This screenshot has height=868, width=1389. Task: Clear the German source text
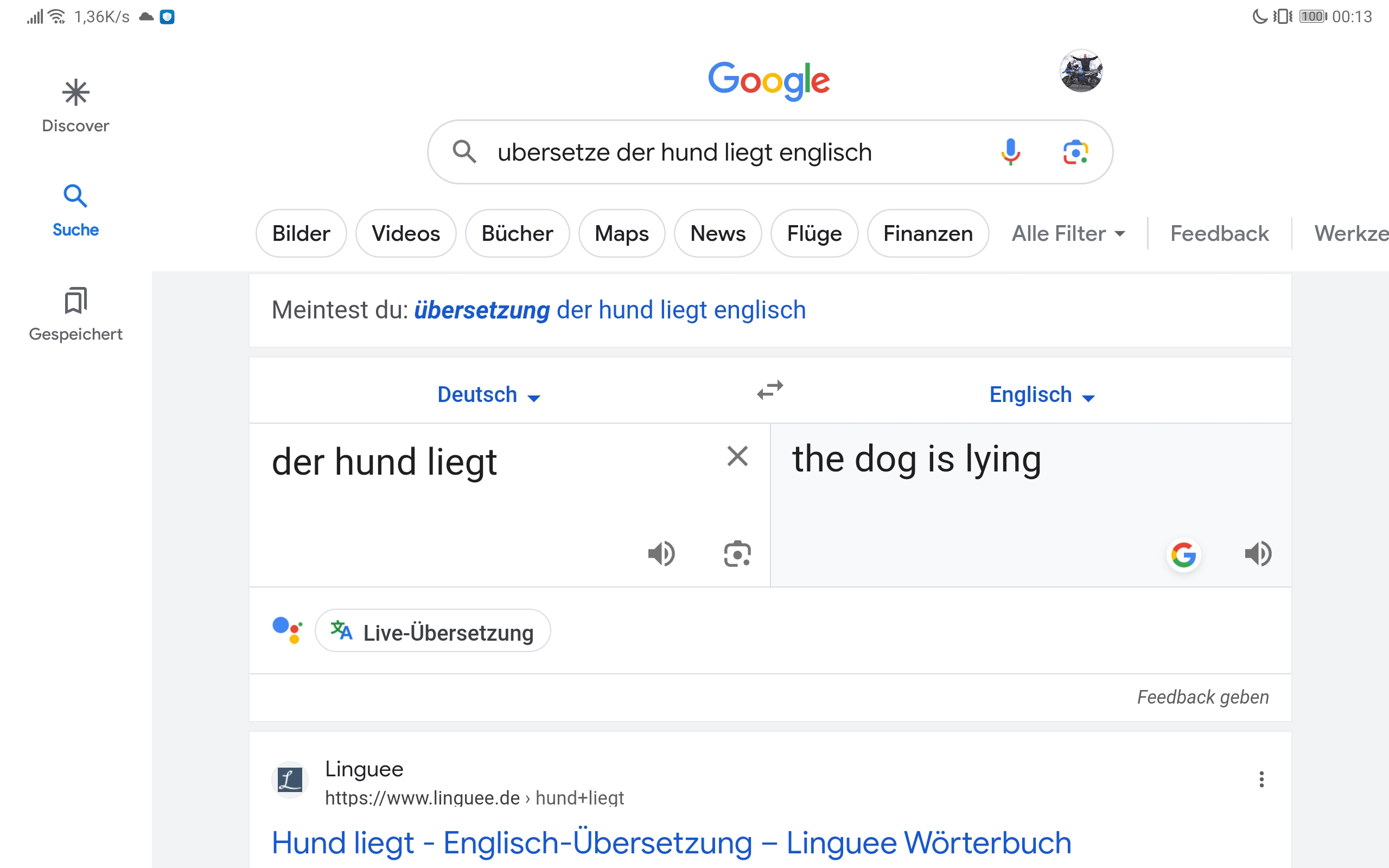click(x=737, y=457)
